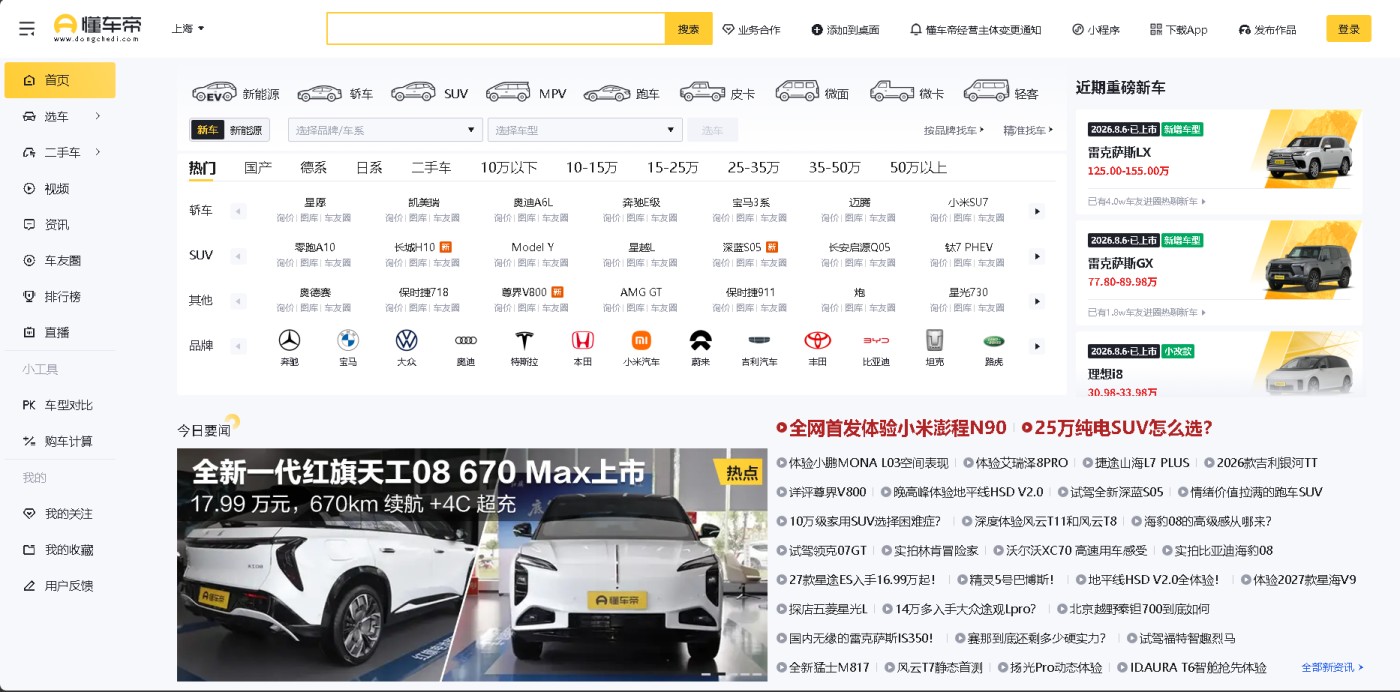Screen dimensions: 1400x692
Task: Open the 奔驰 Mercedes brand logo
Action: pyautogui.click(x=289, y=340)
